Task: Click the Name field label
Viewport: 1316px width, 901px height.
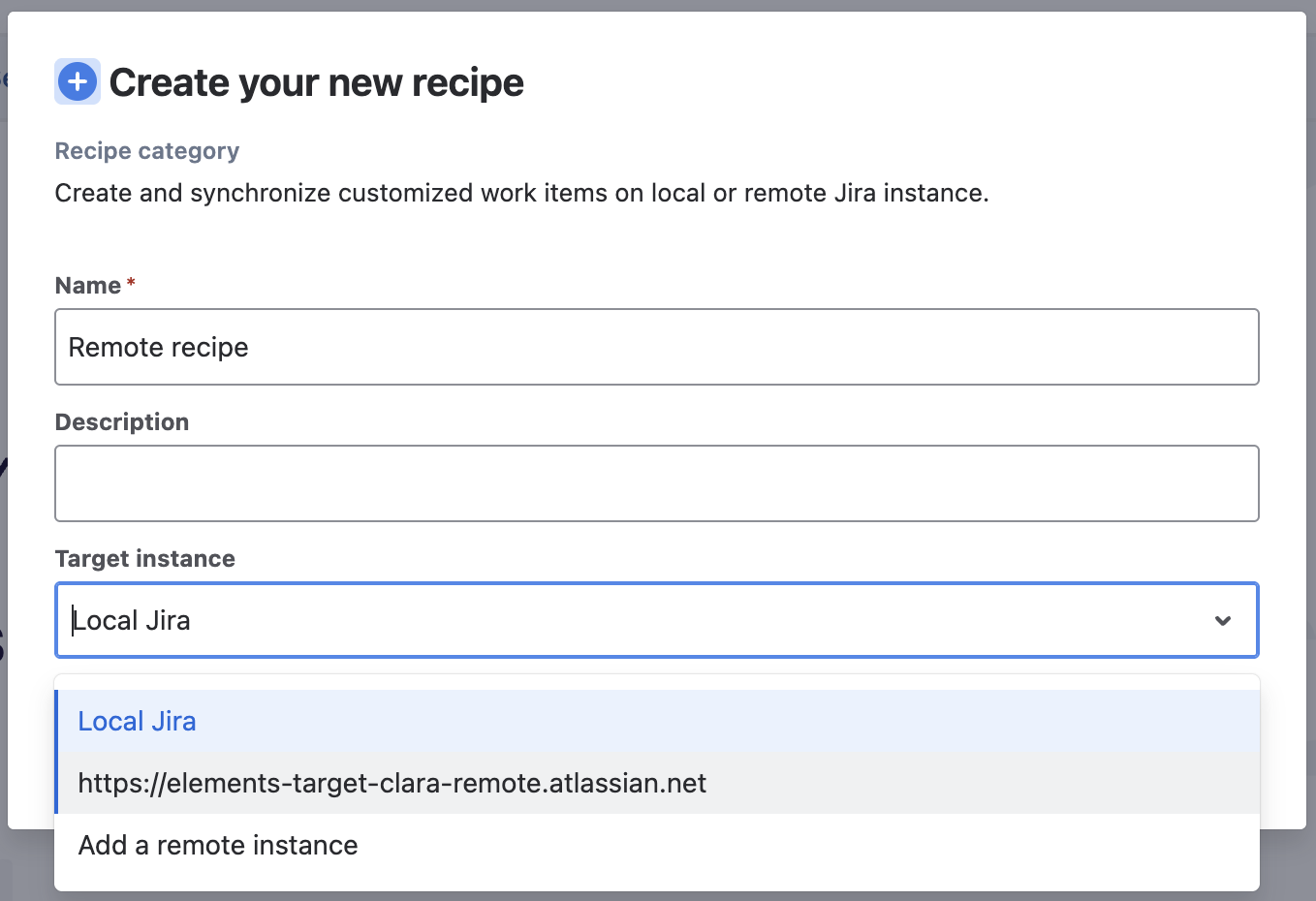Action: (88, 286)
